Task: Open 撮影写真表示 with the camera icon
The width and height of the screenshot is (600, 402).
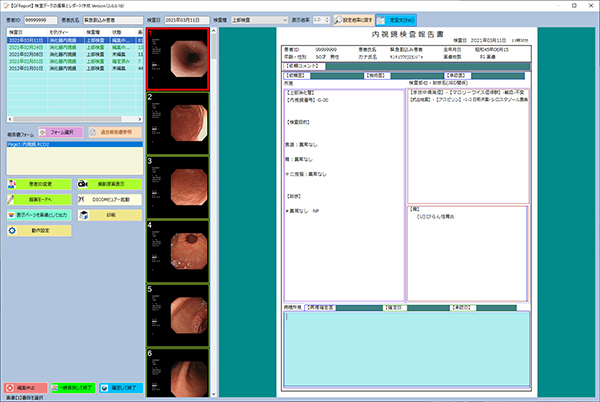Action: coord(84,184)
